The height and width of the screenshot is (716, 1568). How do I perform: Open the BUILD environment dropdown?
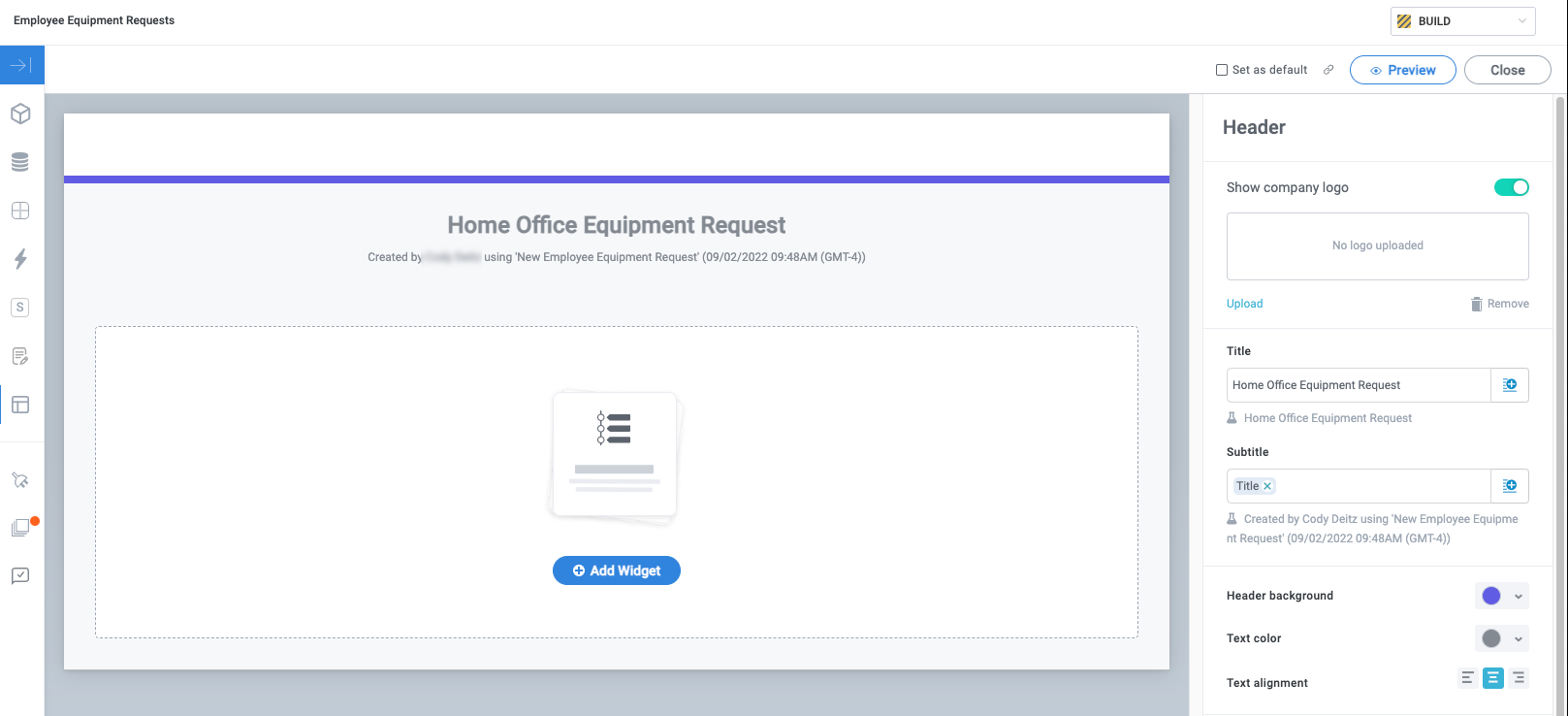1463,21
